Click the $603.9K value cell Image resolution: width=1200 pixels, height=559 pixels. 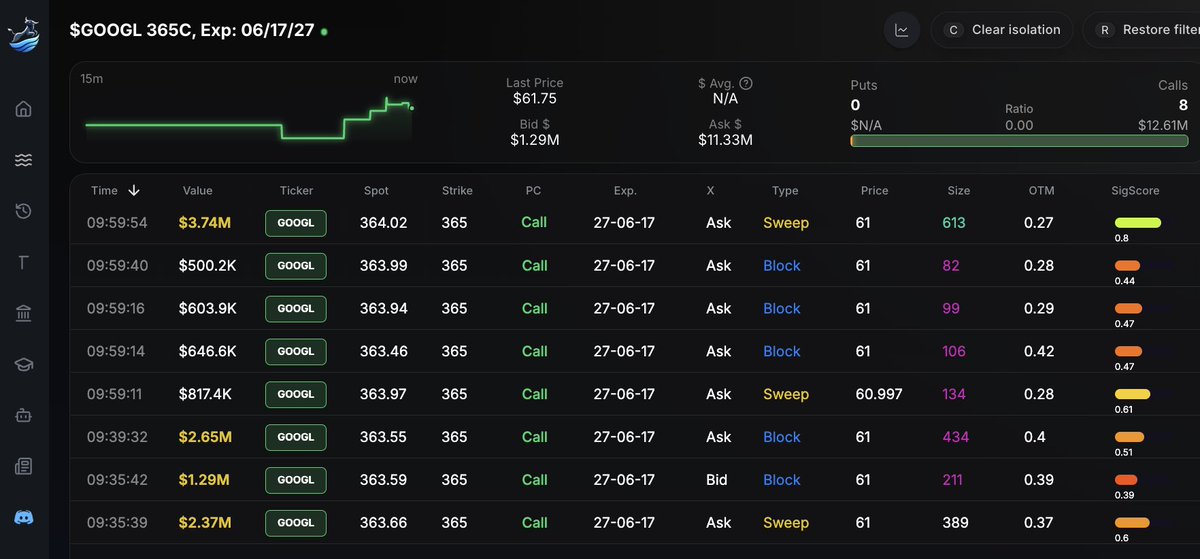[x=208, y=308]
